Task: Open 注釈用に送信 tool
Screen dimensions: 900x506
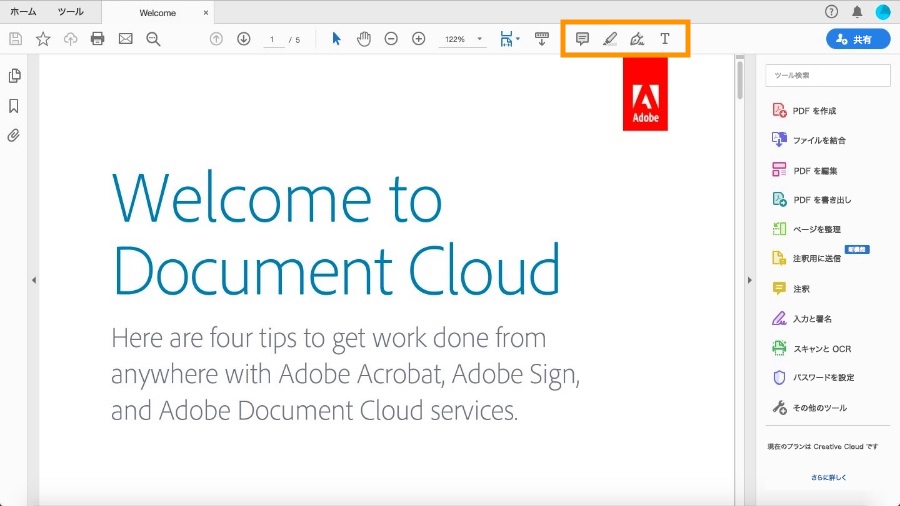Action: coord(806,258)
